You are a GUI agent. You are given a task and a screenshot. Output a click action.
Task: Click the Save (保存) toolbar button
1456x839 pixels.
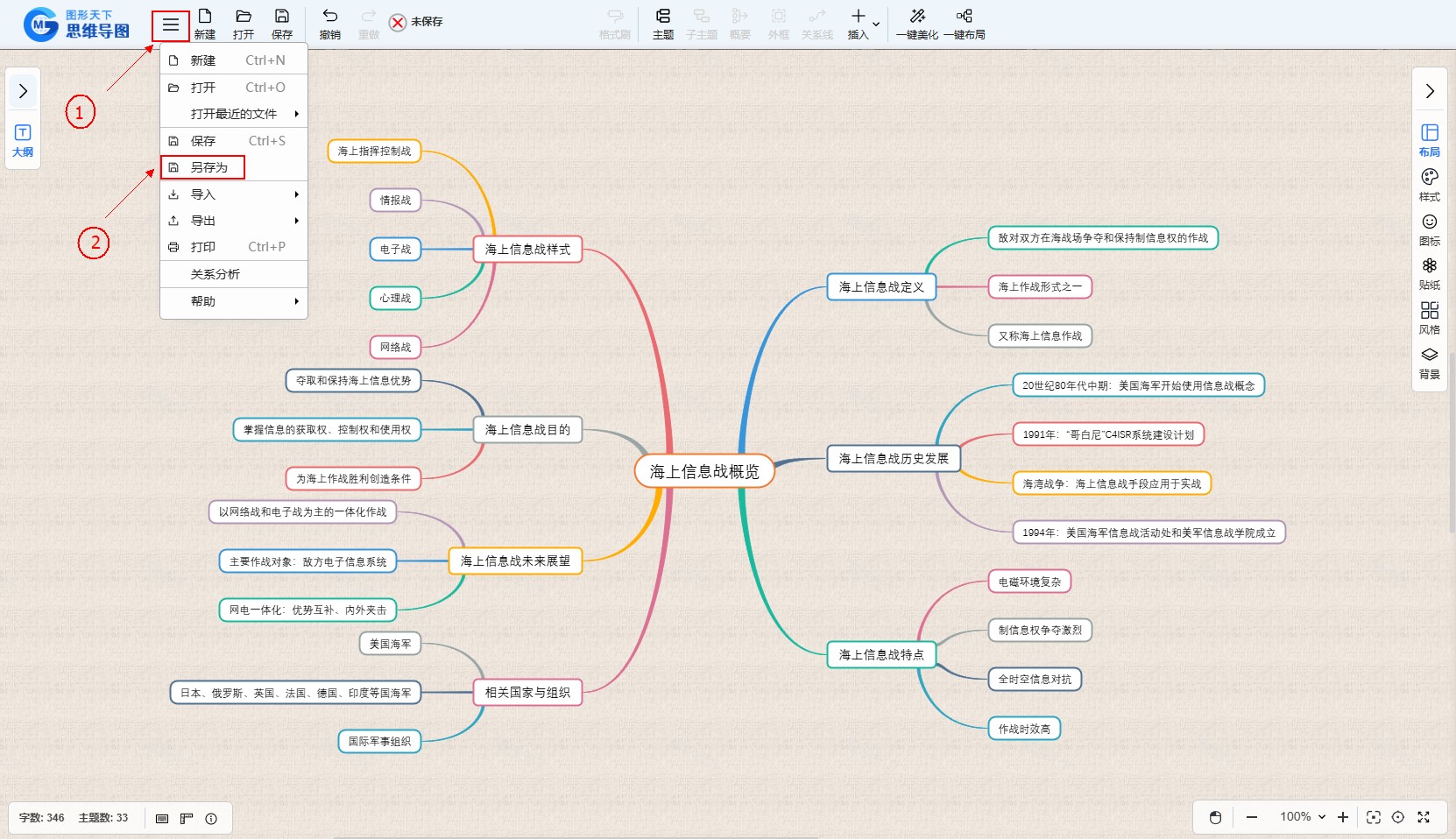tap(281, 24)
